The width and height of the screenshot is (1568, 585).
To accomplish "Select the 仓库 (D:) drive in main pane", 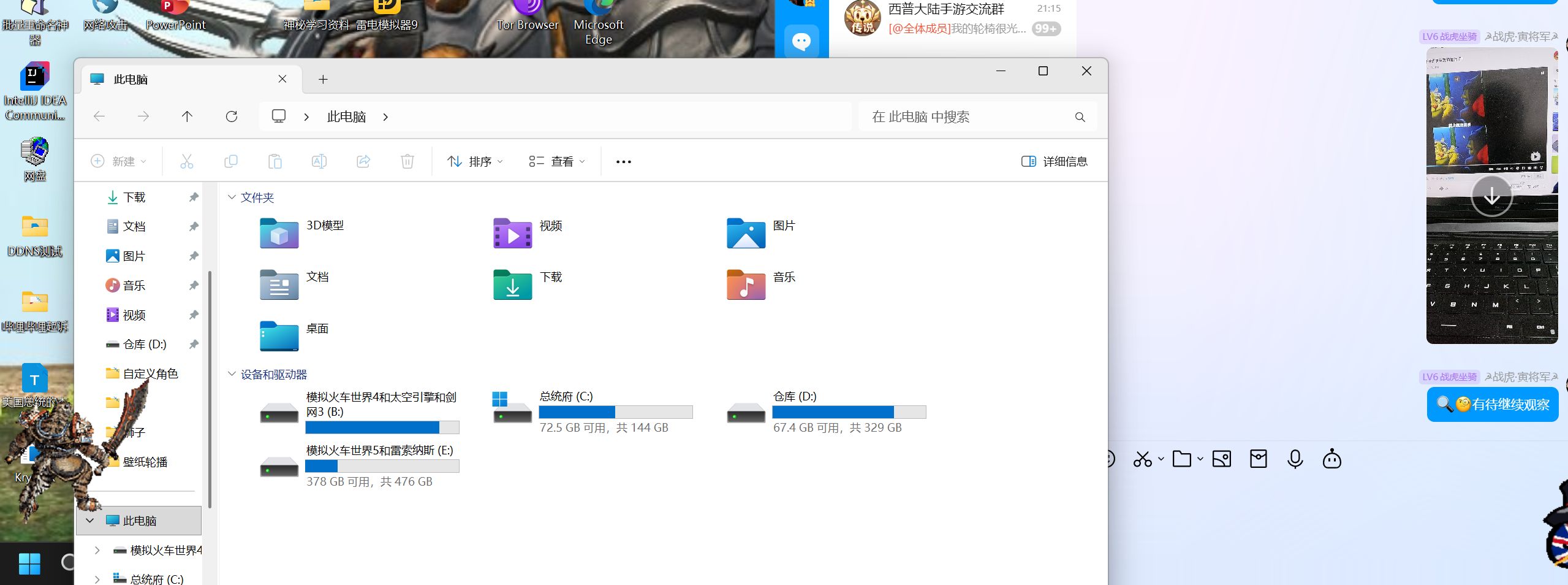I will (826, 412).
